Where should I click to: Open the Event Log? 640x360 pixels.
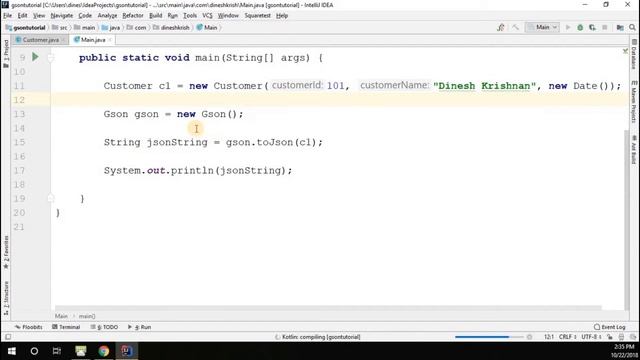pos(610,327)
